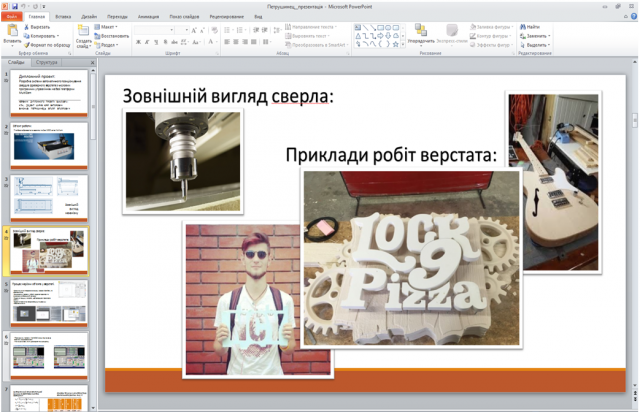This screenshot has height=412, width=640.
Task: Open Направление текста text direction
Action: pos(311,27)
